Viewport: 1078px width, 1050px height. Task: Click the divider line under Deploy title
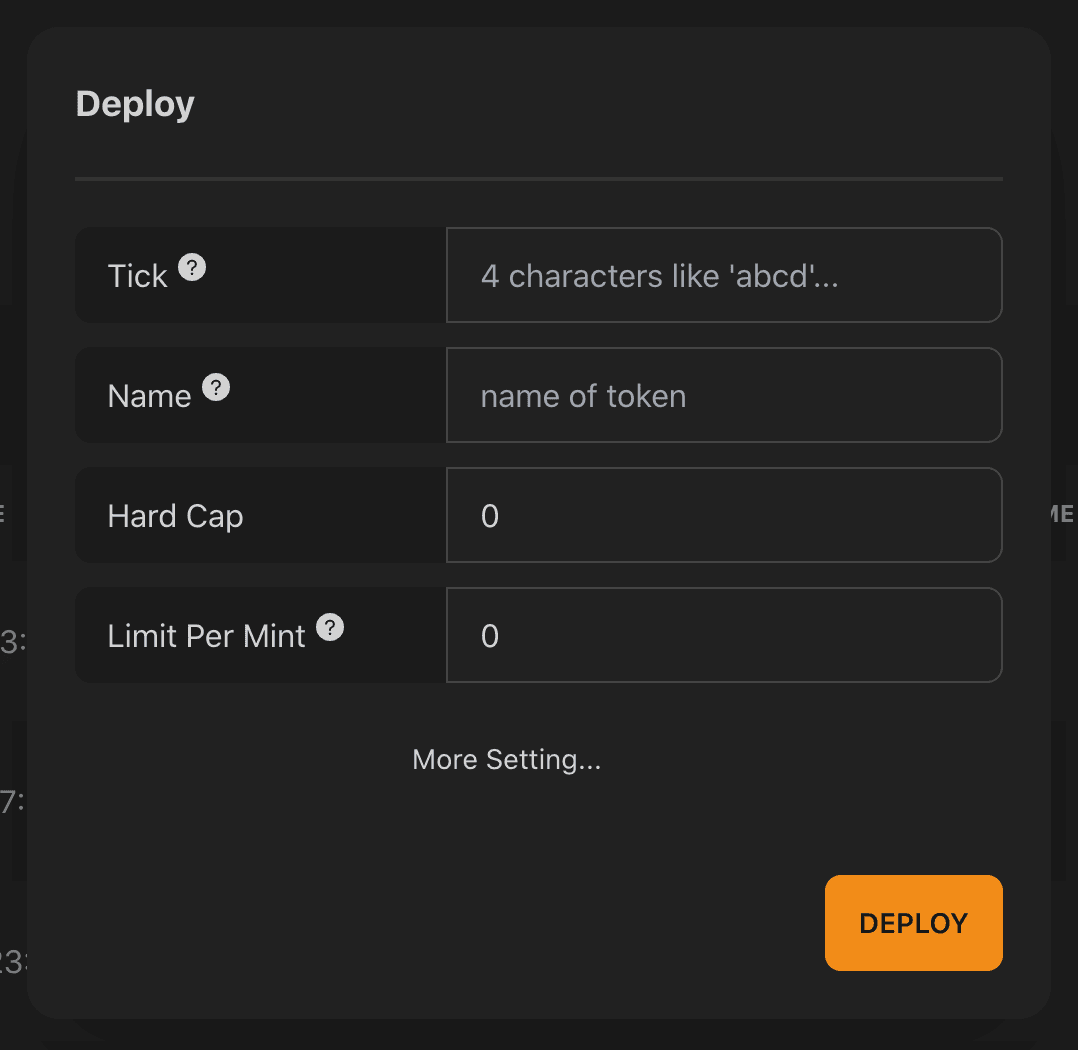538,179
